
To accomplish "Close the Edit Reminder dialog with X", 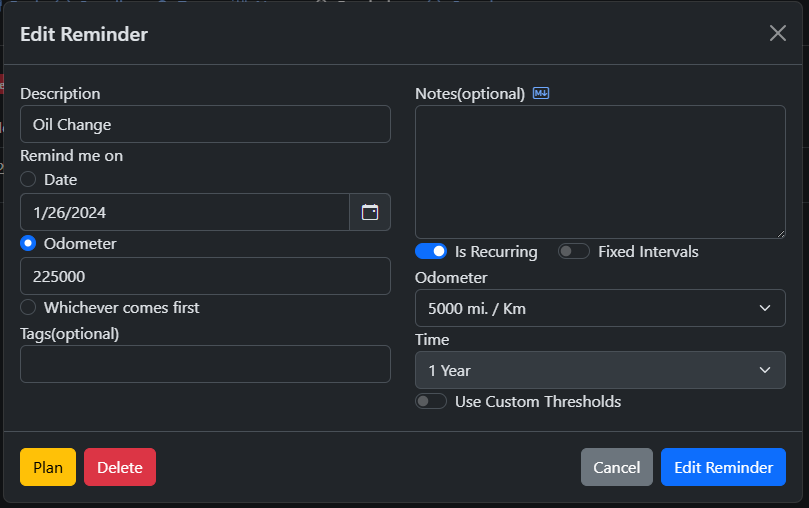I will pyautogui.click(x=777, y=33).
